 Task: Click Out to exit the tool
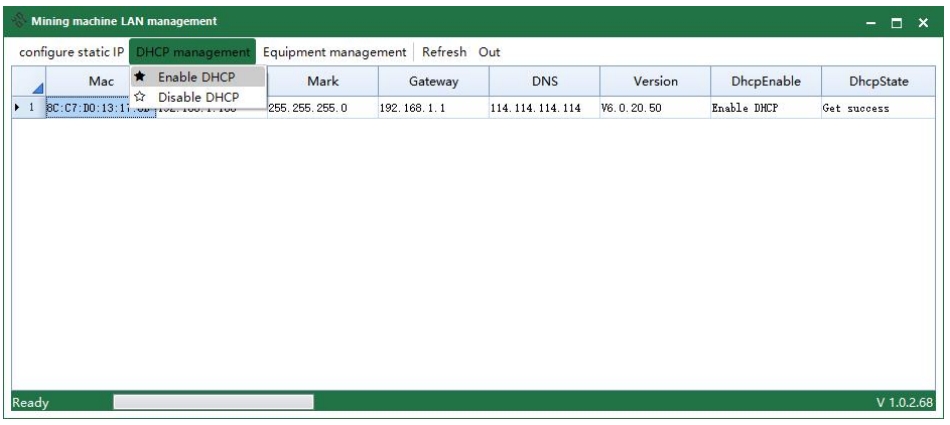489,52
